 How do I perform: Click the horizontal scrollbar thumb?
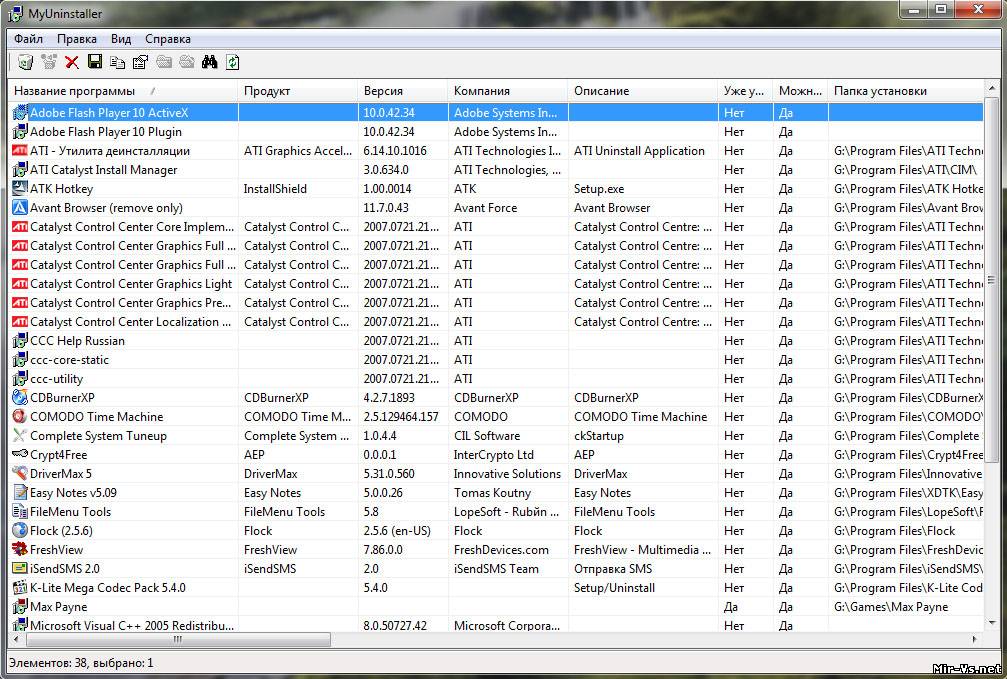tap(178, 639)
